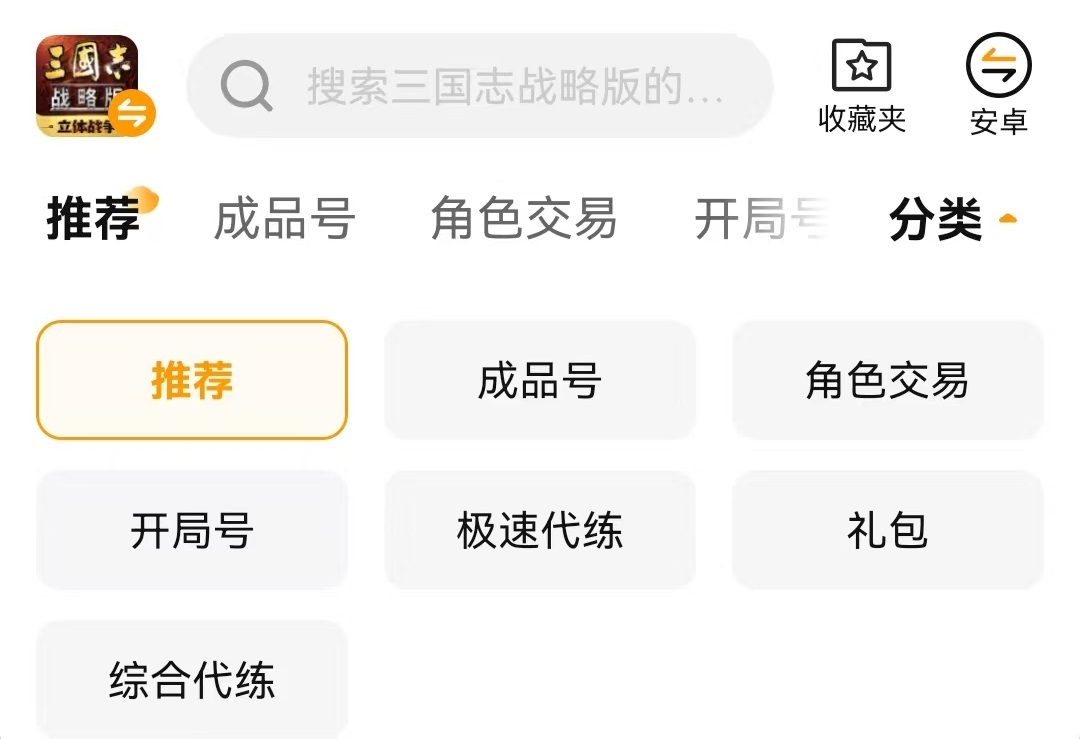
Task: Open the 角色交易 top tab
Action: point(523,219)
